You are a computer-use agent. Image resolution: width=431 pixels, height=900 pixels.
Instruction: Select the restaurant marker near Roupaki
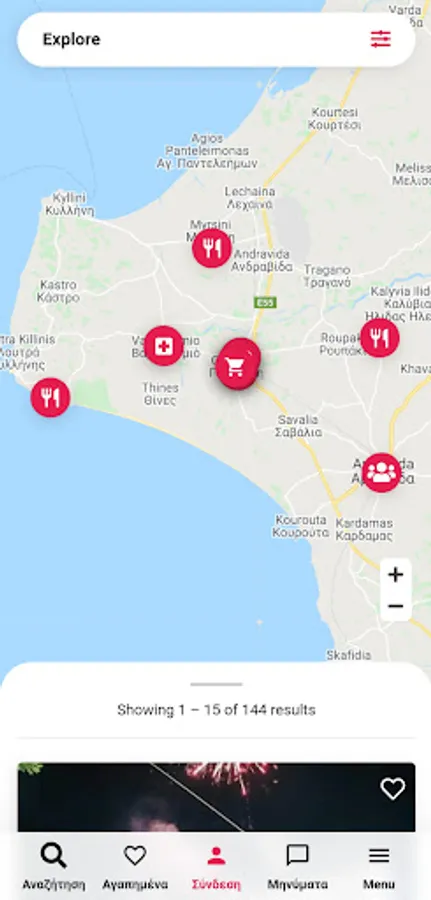click(379, 338)
